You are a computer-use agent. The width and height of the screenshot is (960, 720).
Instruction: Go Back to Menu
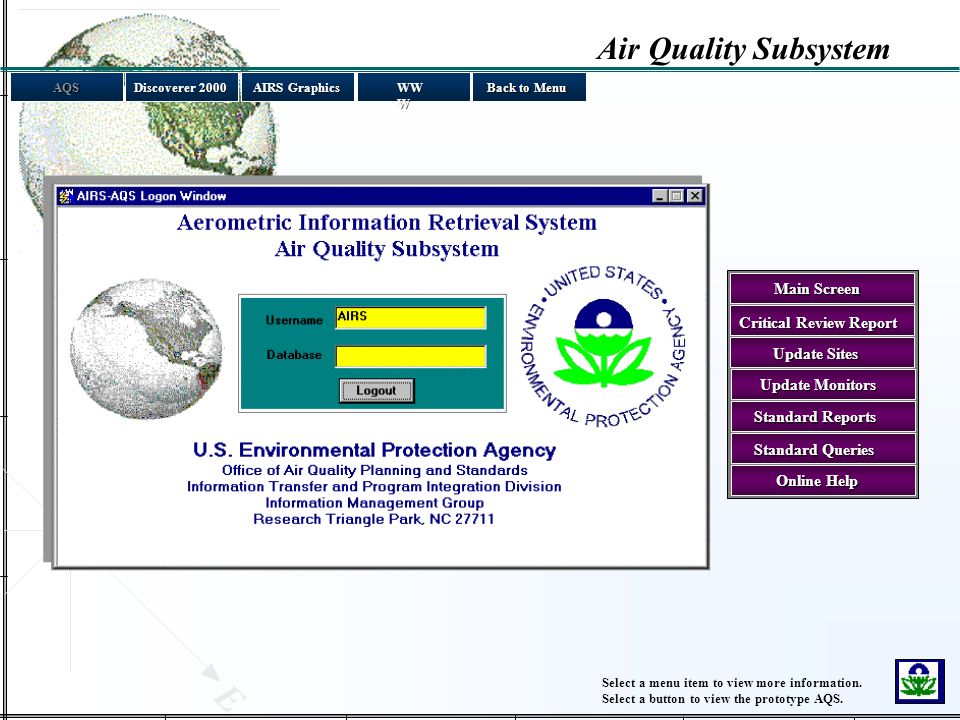529,88
